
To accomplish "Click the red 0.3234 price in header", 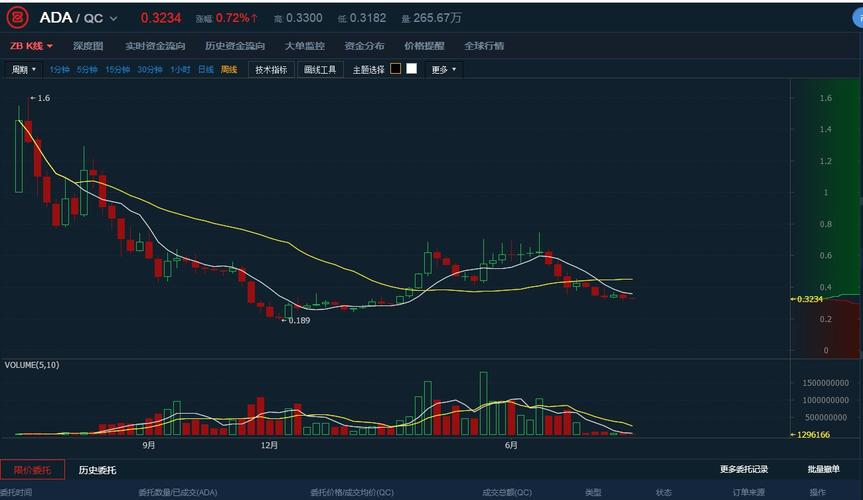I will (161, 18).
